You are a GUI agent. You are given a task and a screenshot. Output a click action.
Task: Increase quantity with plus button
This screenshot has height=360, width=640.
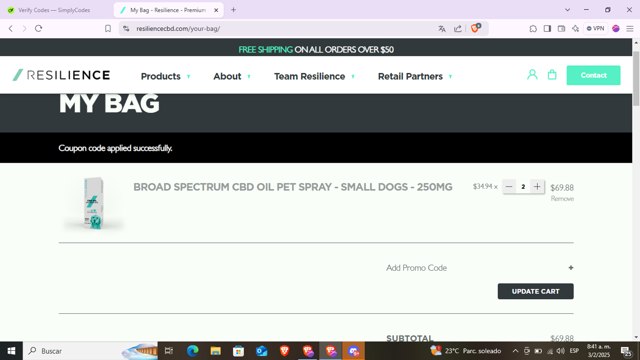(x=537, y=187)
